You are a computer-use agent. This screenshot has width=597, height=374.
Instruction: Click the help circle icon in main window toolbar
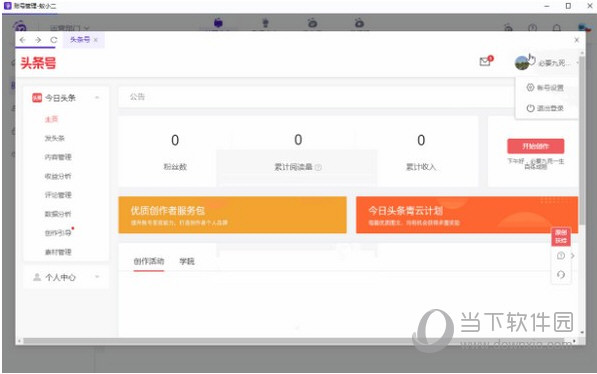[533, 28]
